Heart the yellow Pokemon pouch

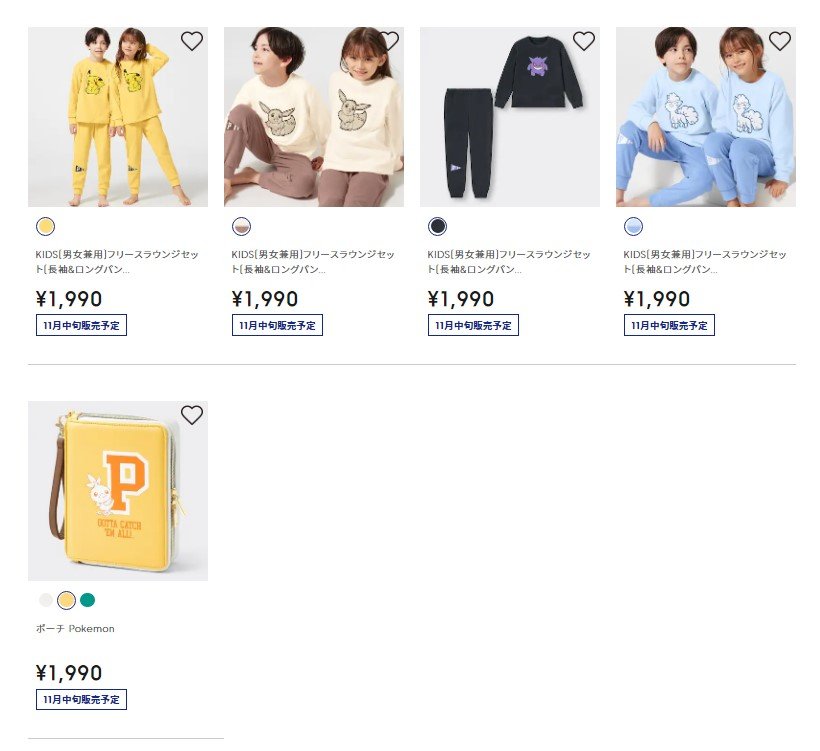pos(192,415)
